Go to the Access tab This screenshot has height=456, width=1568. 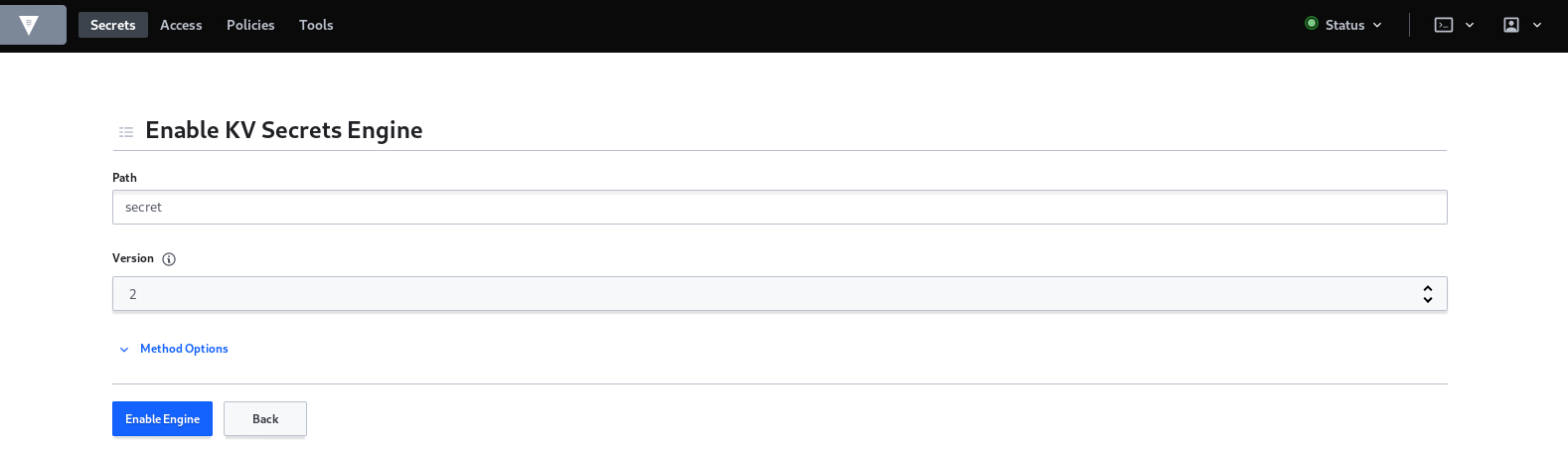(181, 25)
